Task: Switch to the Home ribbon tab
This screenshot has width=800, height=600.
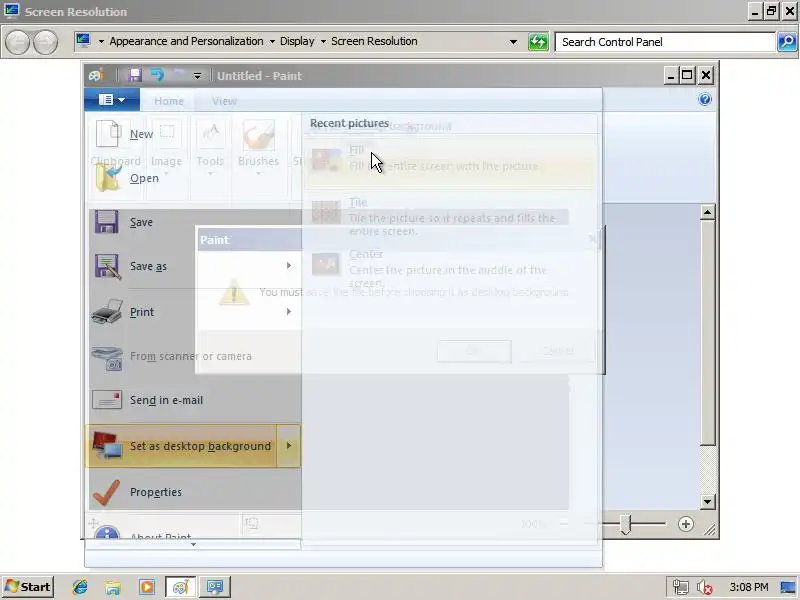Action: pos(169,101)
